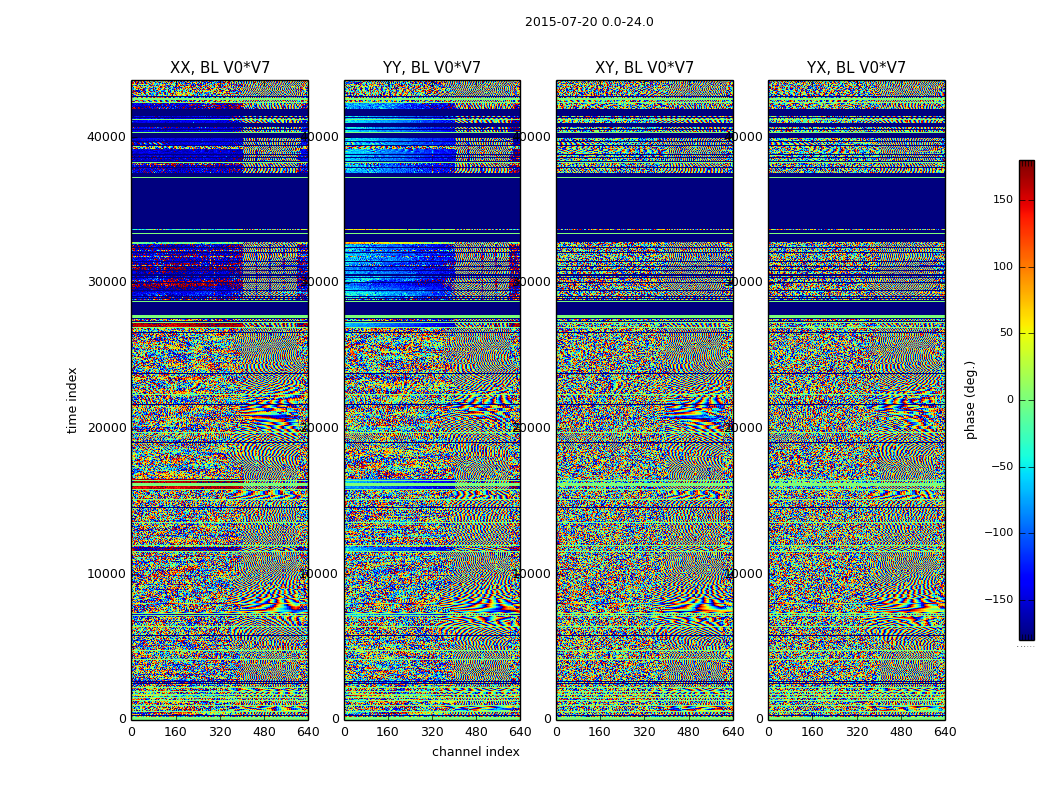Viewport: 1050px width, 800px height.
Task: Click the '640' x-tick under the YY plot
Action: [x=520, y=732]
